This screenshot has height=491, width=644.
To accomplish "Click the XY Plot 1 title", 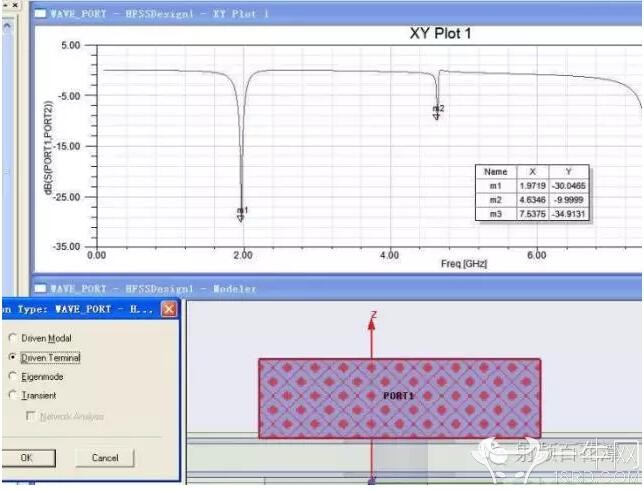I will [440, 33].
